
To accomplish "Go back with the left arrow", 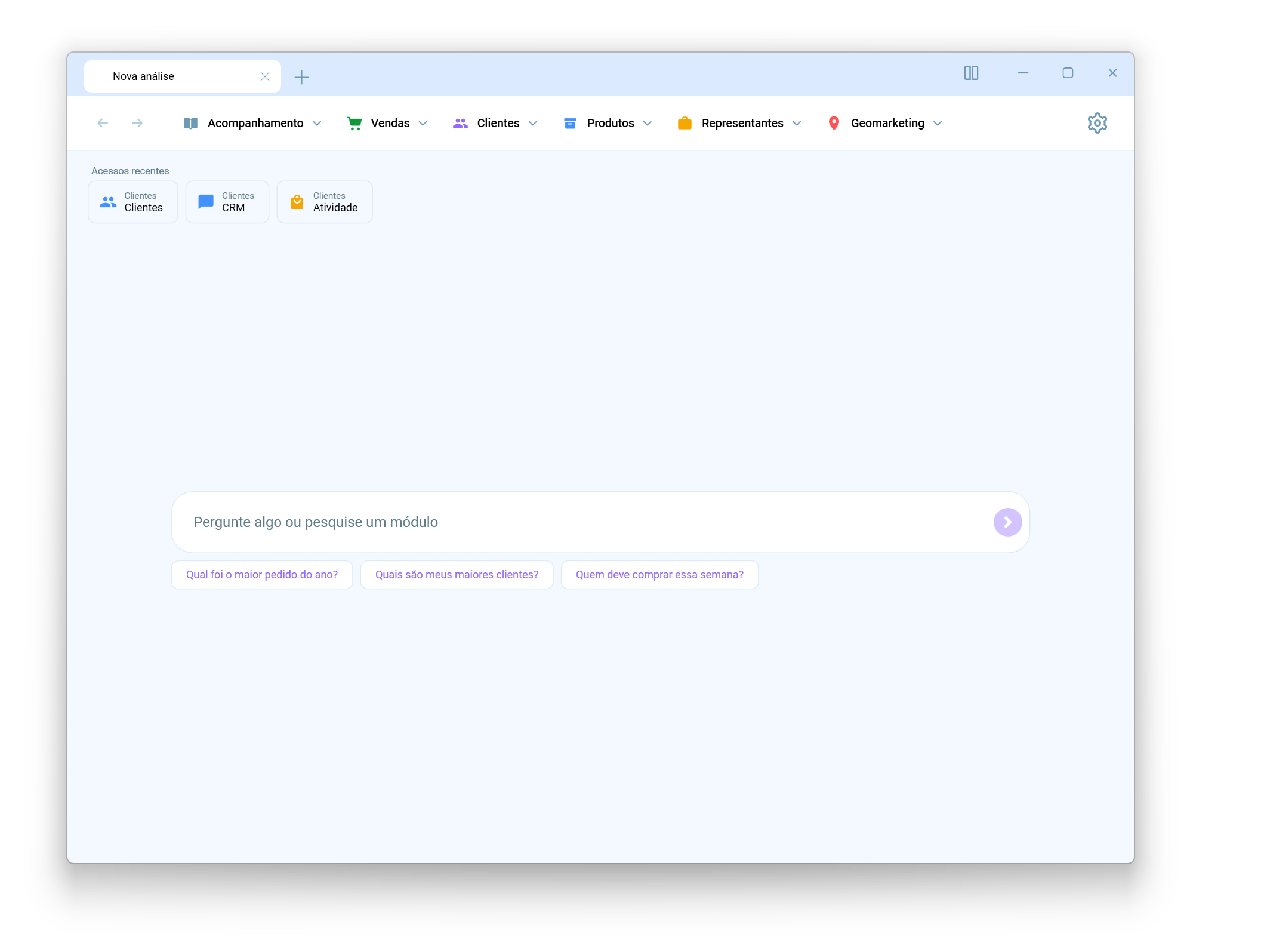I will pos(103,123).
